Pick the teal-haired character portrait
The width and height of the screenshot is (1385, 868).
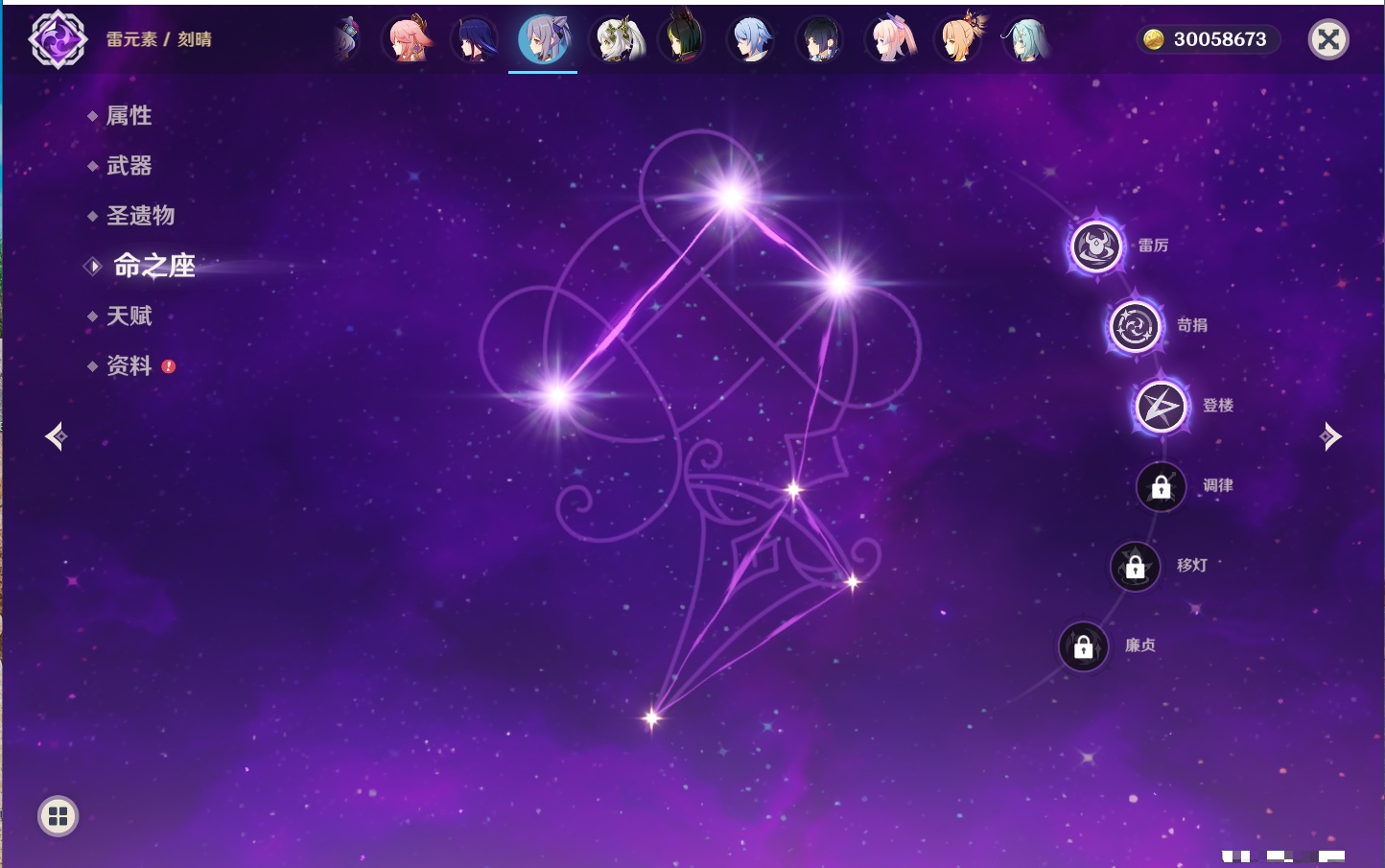1025,39
